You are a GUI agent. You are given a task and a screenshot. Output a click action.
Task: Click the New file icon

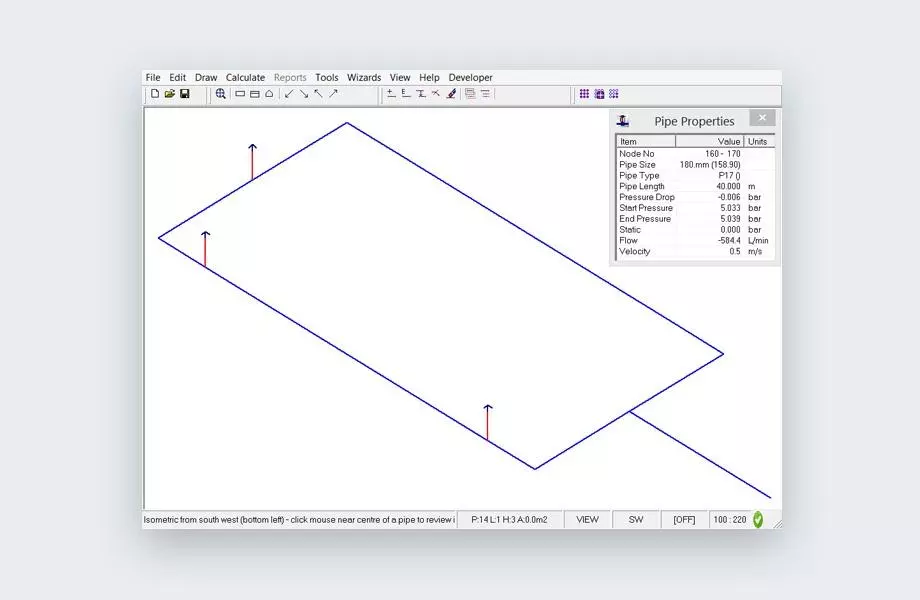pyautogui.click(x=155, y=94)
